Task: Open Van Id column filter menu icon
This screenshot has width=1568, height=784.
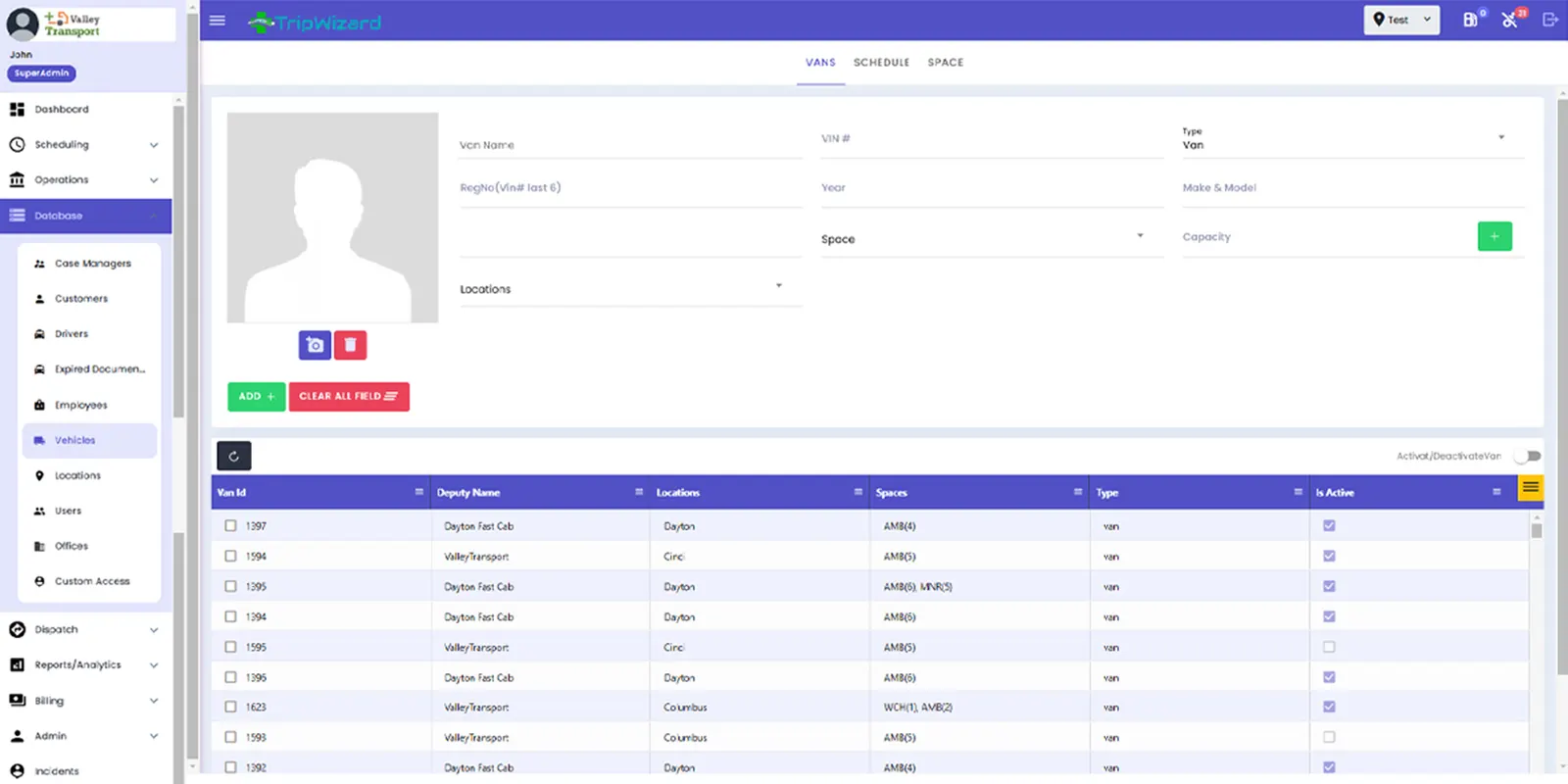Action: point(419,492)
